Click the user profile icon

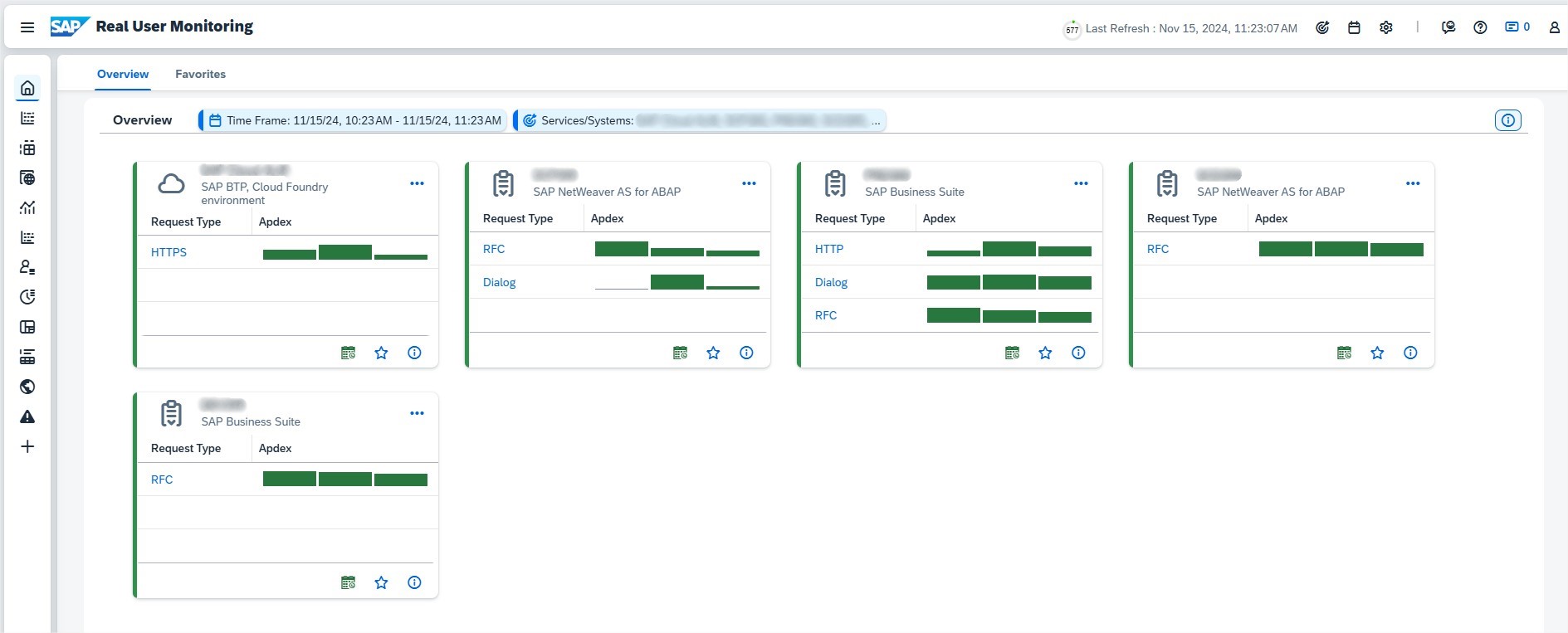[1554, 27]
